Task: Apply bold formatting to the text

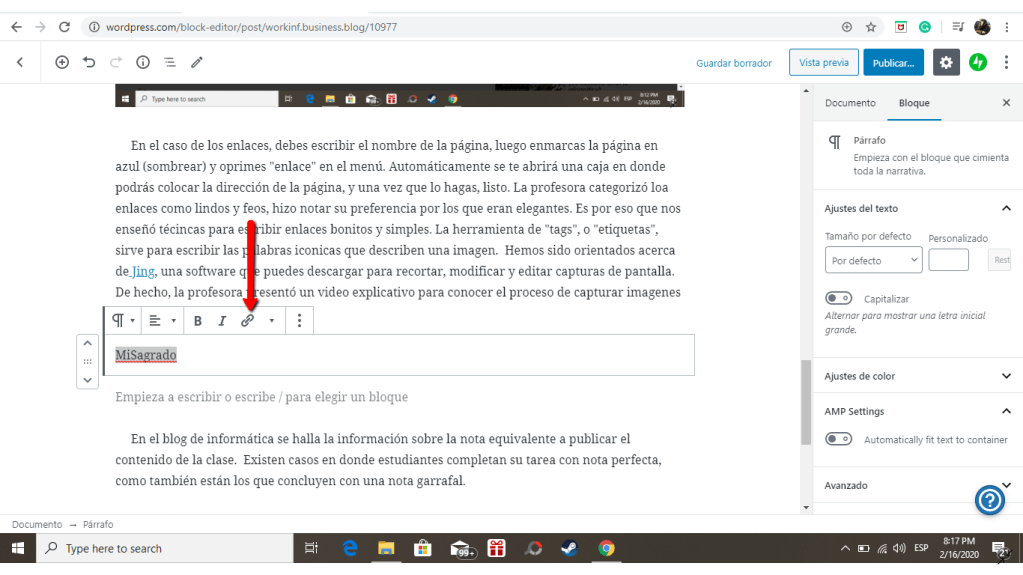Action: pyautogui.click(x=198, y=321)
